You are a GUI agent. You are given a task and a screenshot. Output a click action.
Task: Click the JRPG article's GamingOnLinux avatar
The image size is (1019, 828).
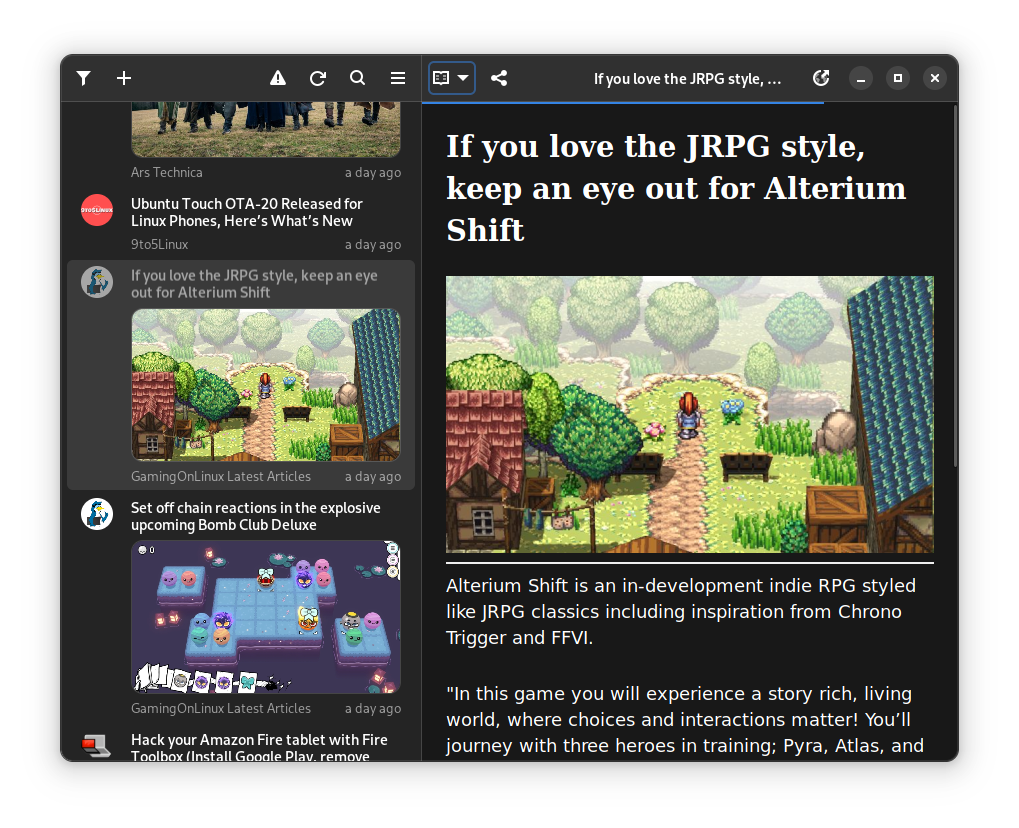(97, 282)
